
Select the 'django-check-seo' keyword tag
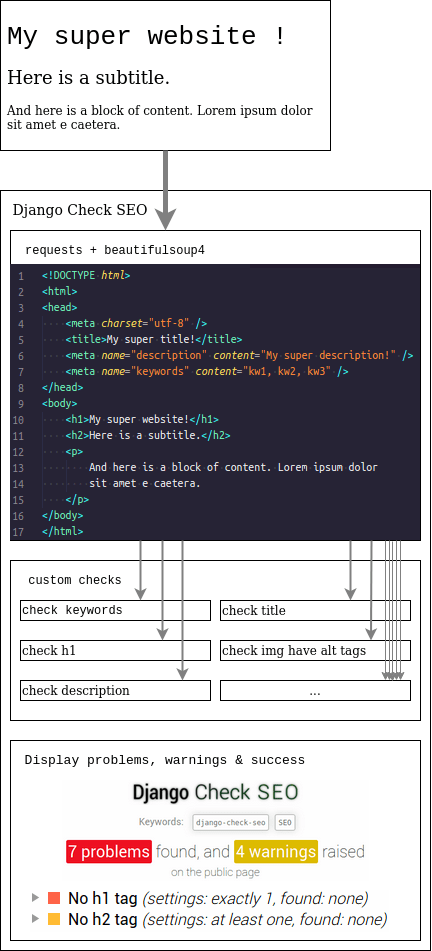[231, 823]
